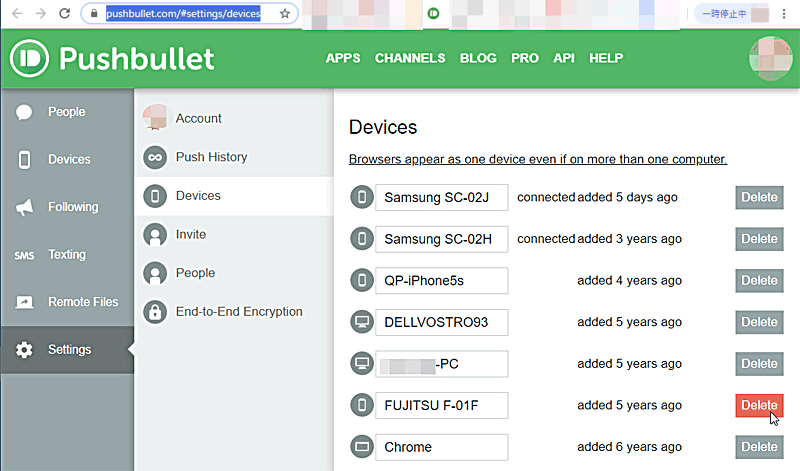Click the QP-iPhone5s name field

(x=442, y=281)
